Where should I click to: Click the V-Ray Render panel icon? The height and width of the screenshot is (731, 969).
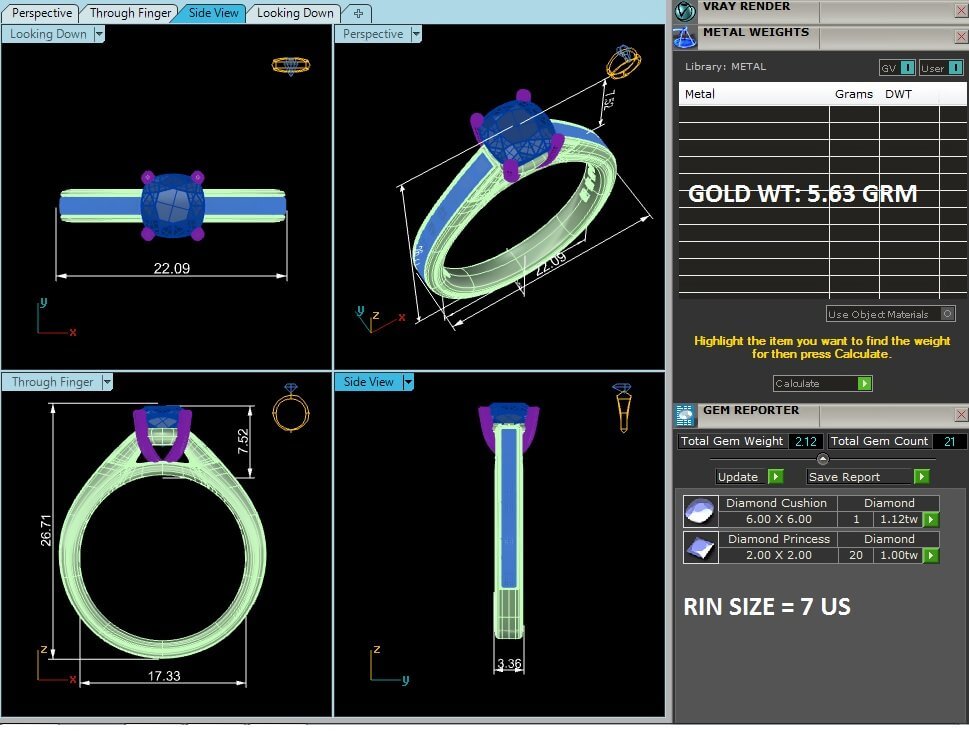[685, 11]
